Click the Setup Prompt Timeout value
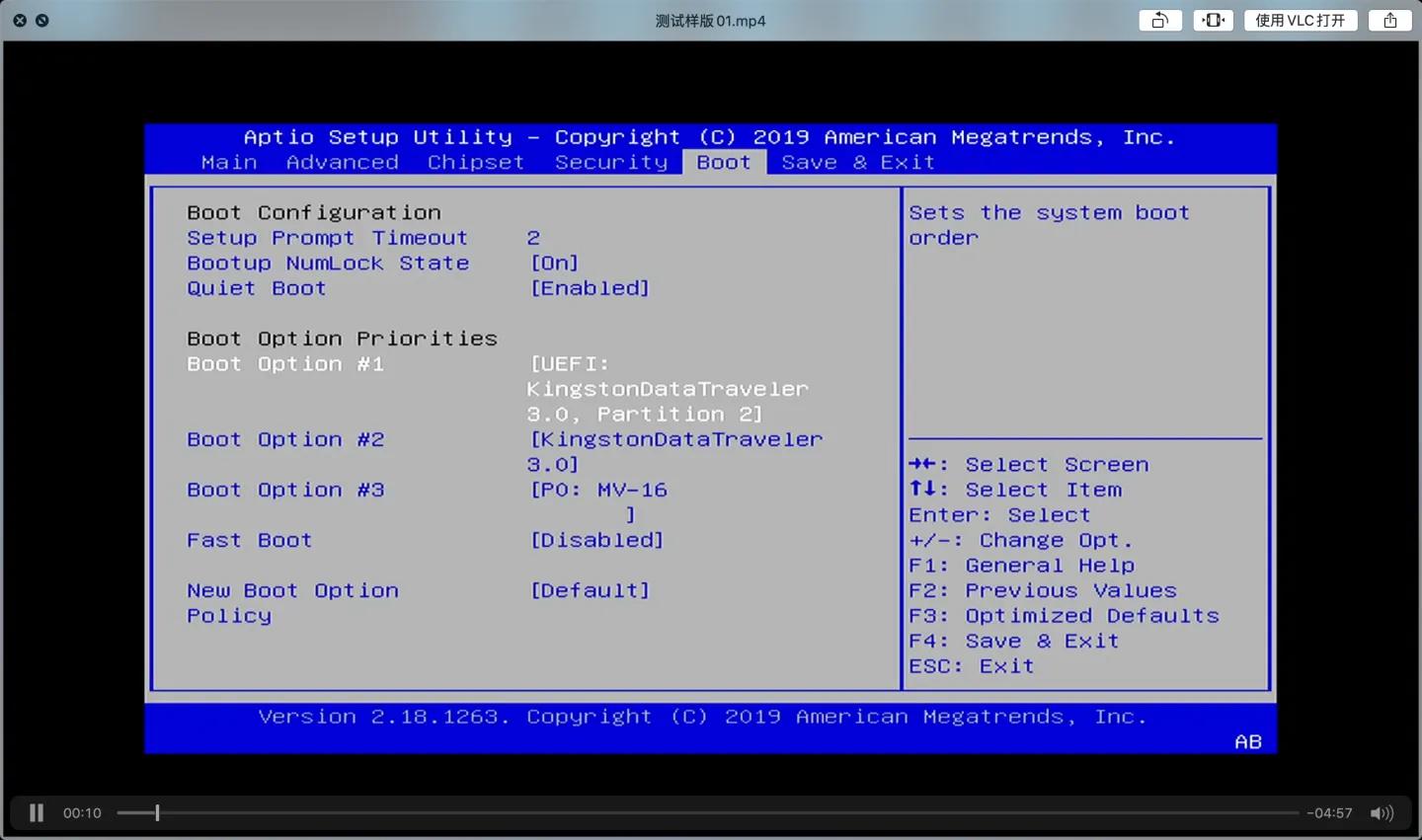 click(533, 238)
